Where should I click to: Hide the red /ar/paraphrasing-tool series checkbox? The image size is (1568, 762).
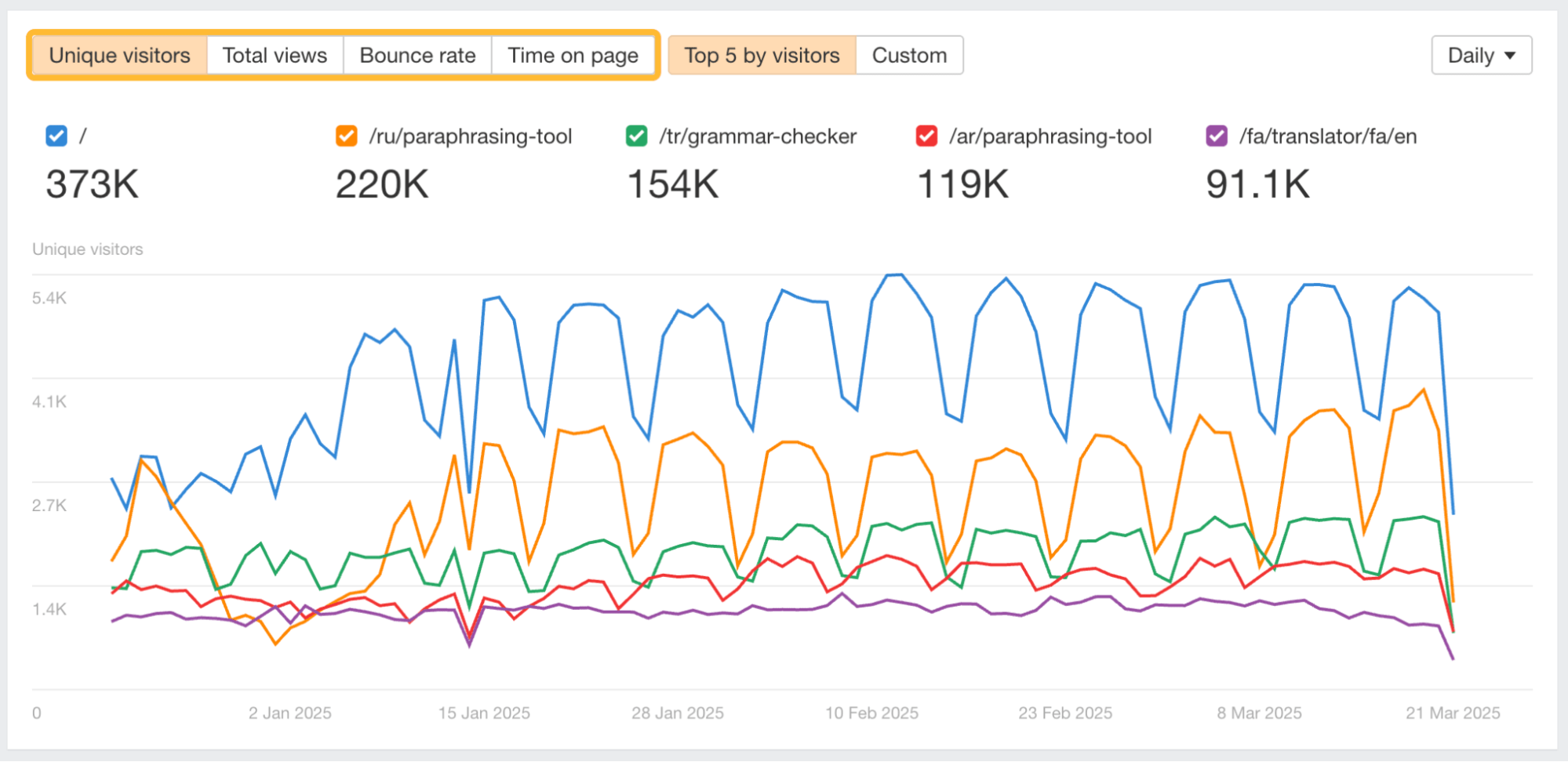pyautogui.click(x=926, y=136)
